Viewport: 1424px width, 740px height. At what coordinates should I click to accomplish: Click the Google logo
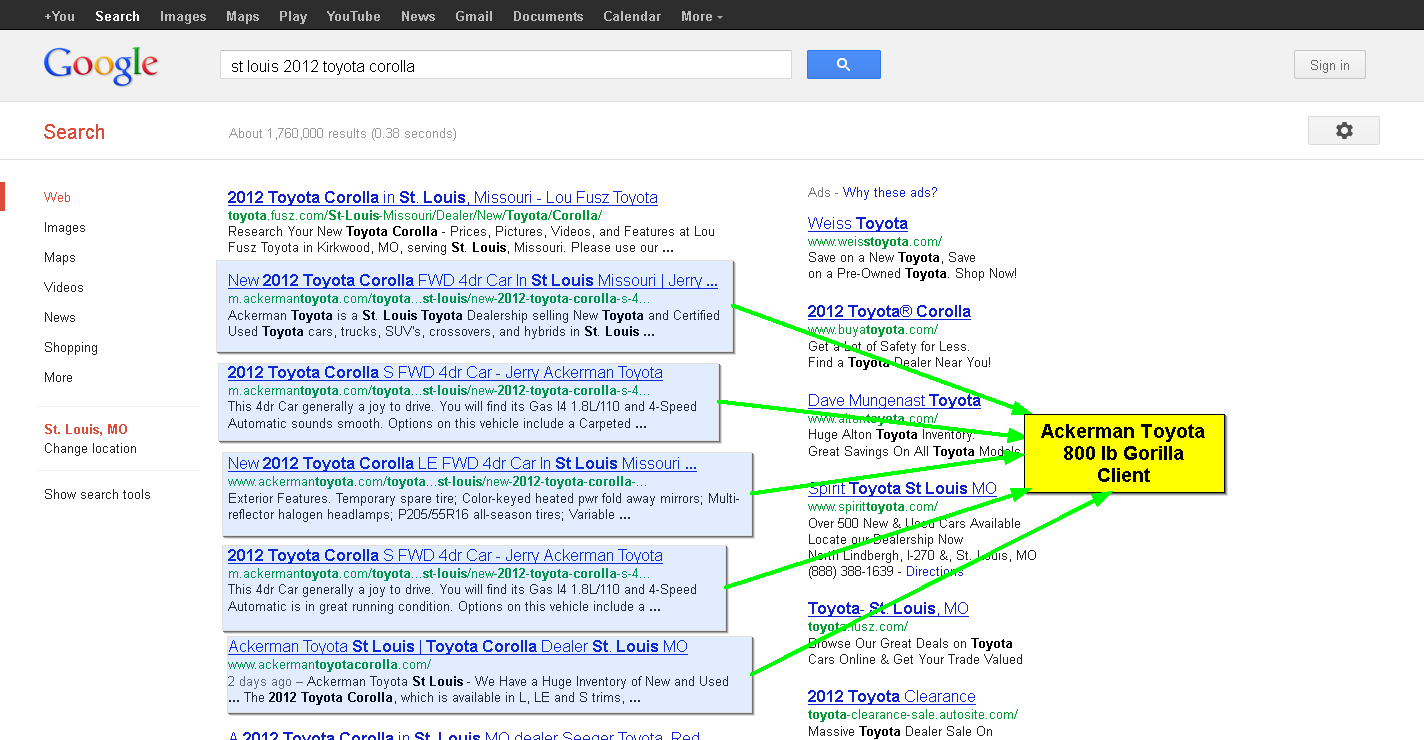(101, 66)
